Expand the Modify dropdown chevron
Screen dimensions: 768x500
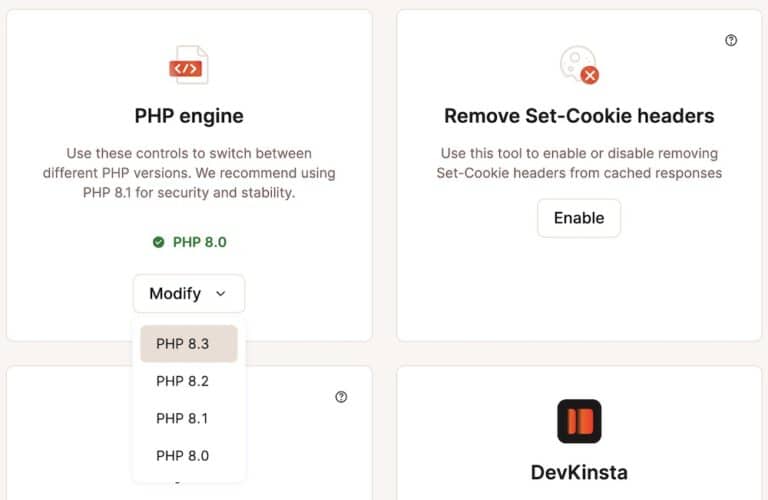coord(220,293)
